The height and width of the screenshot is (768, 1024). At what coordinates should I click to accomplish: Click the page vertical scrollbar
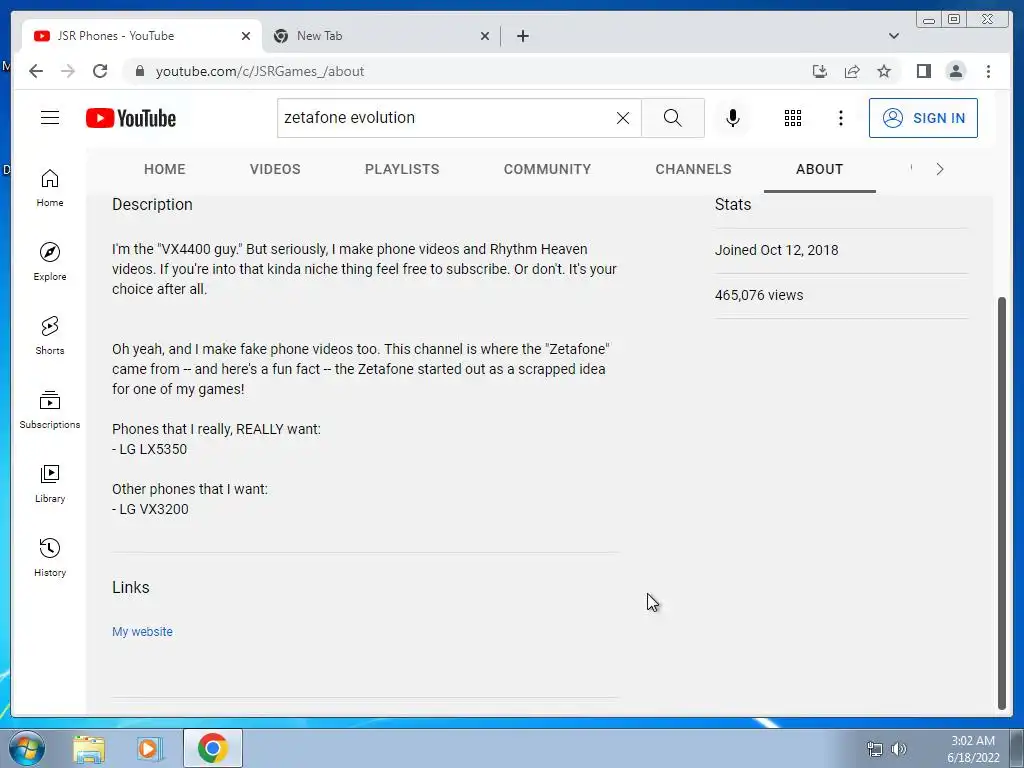tap(1002, 502)
